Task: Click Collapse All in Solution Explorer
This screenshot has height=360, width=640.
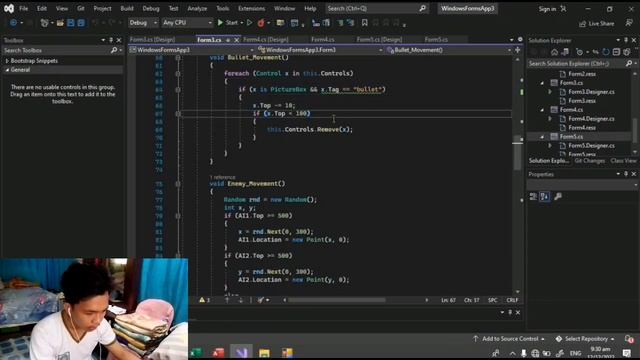Action: [616, 52]
